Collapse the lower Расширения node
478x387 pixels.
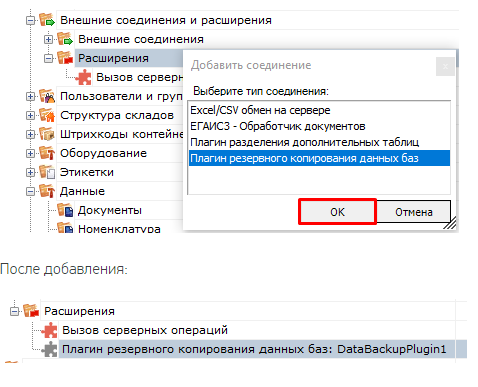14,311
